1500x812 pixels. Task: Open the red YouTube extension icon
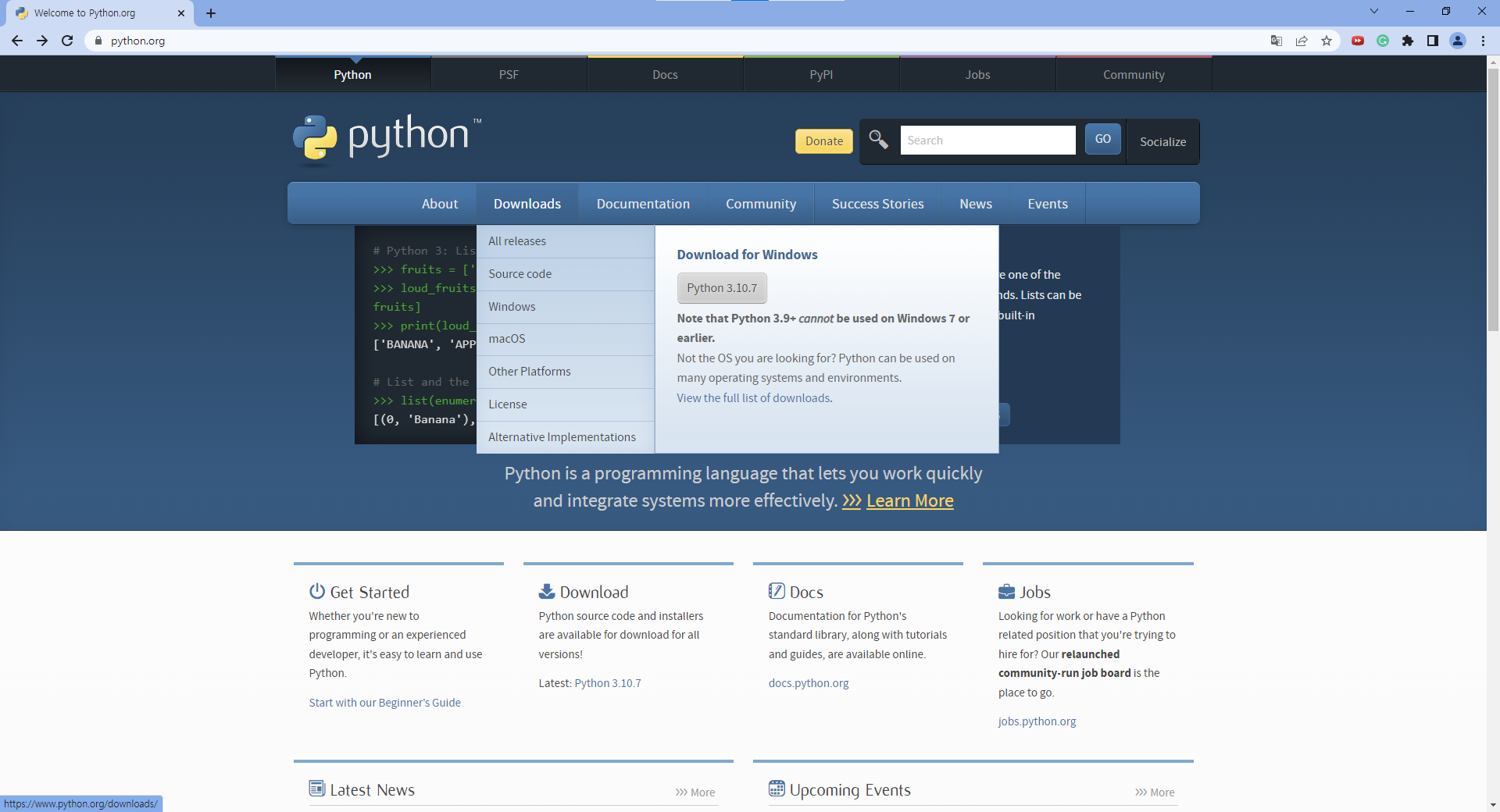point(1358,41)
